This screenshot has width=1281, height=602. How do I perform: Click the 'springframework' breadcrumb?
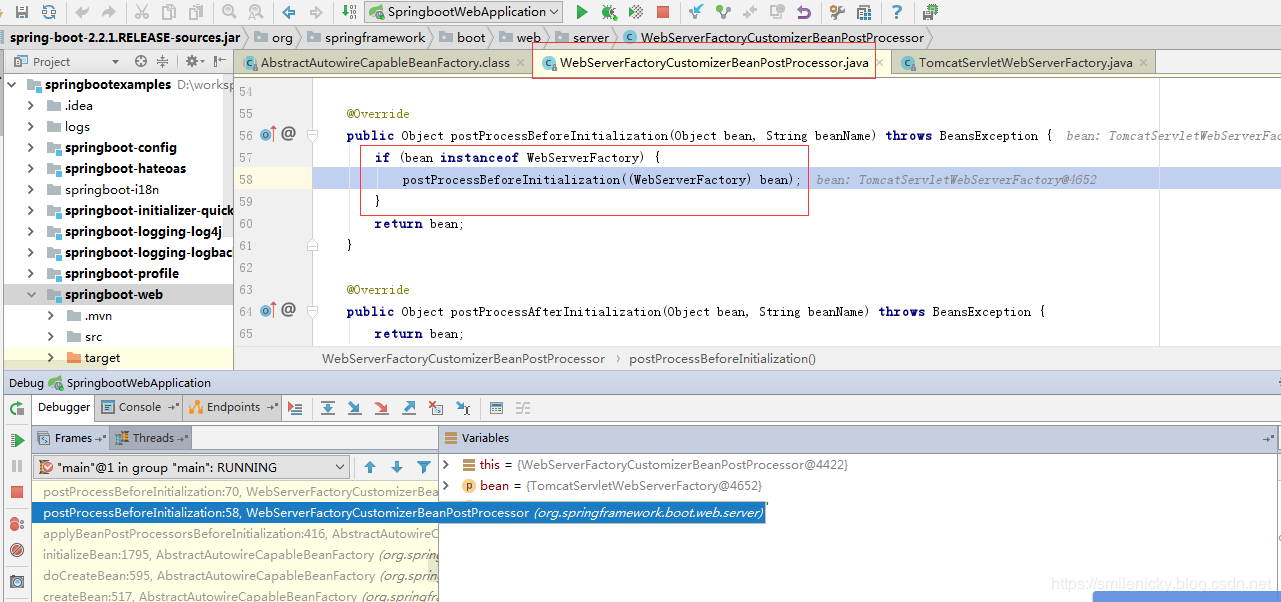coord(366,38)
